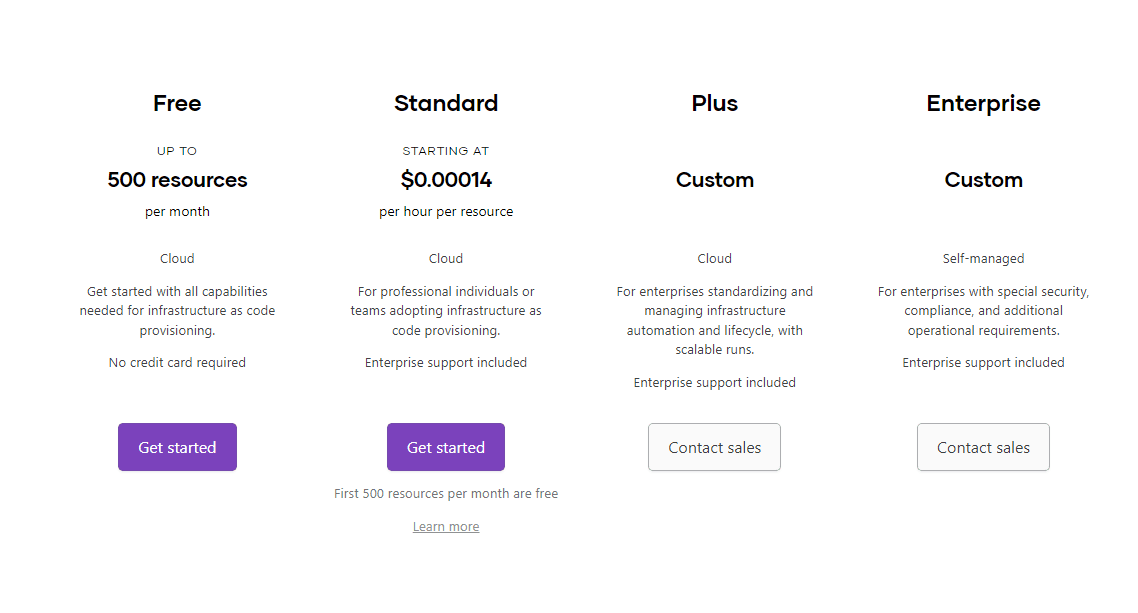
Task: Click the 500 resources limit text
Action: click(x=177, y=180)
